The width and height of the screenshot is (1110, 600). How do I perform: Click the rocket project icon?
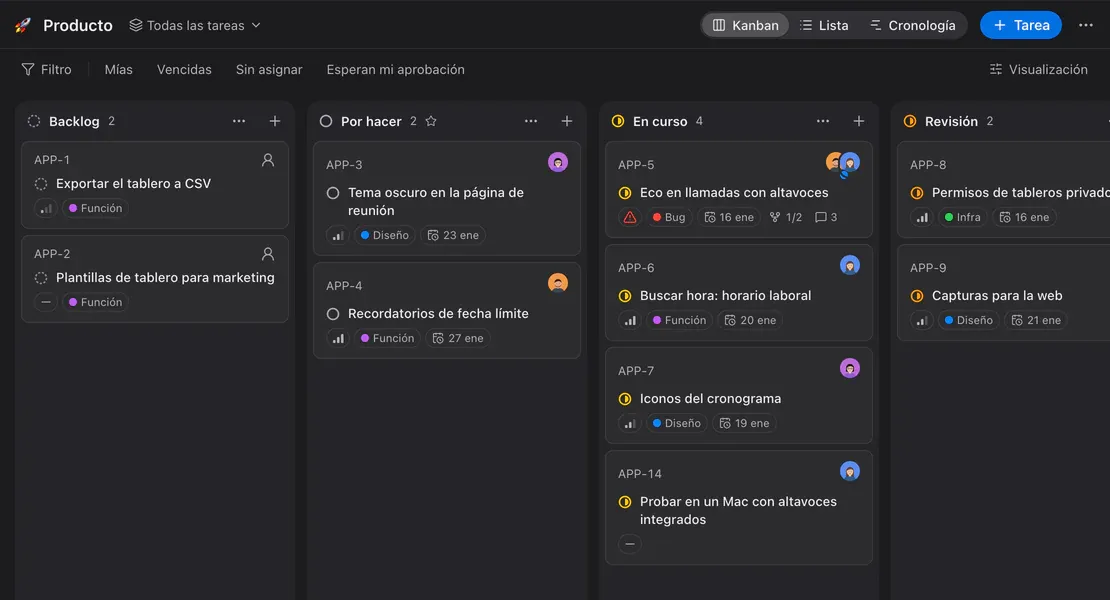coord(23,25)
